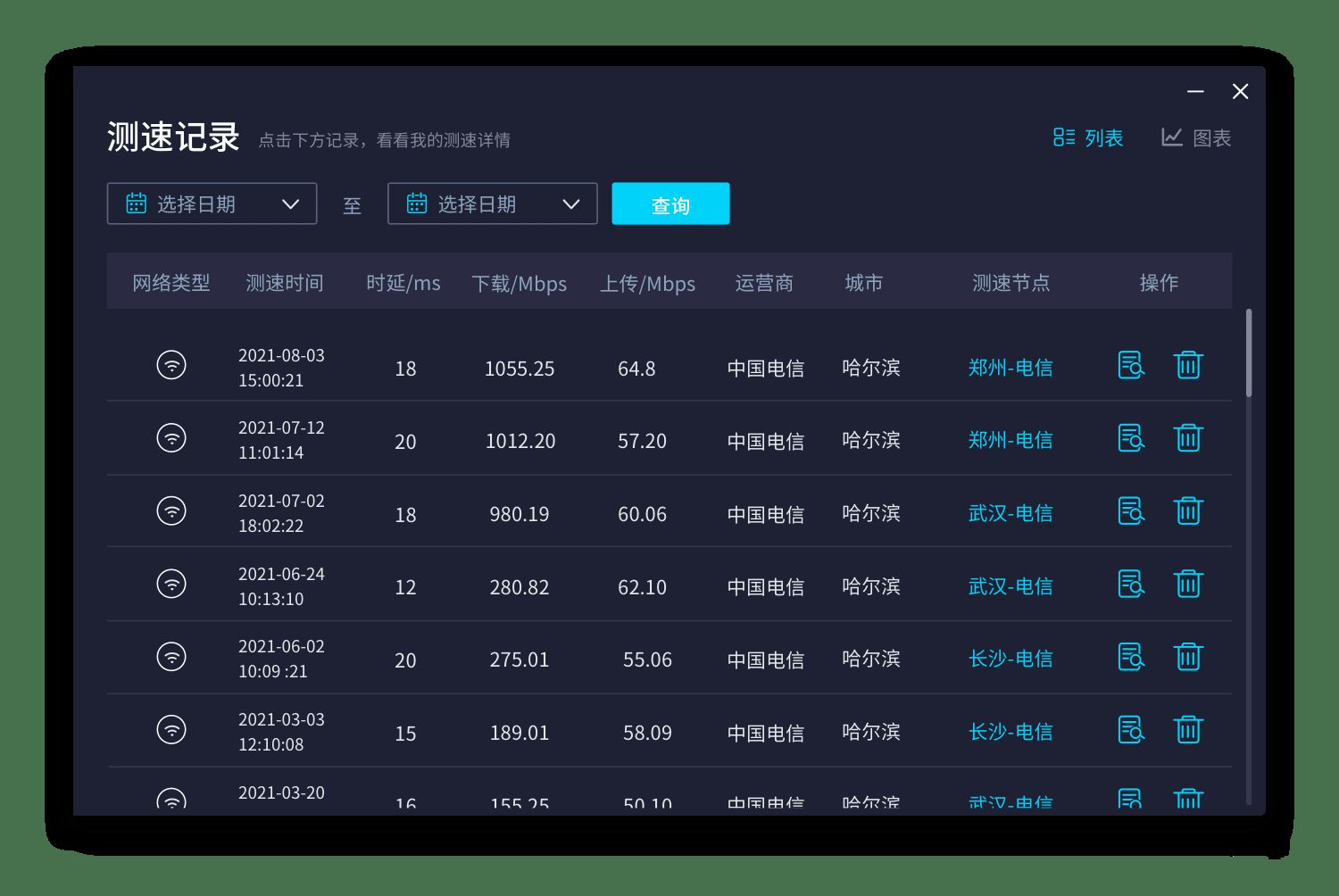Click the vertical scrollbar thumb
The image size is (1339, 896).
click(1249, 353)
